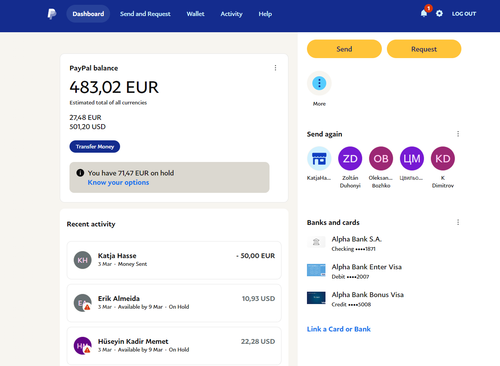Click the 501,20 USD balance line

click(87, 127)
